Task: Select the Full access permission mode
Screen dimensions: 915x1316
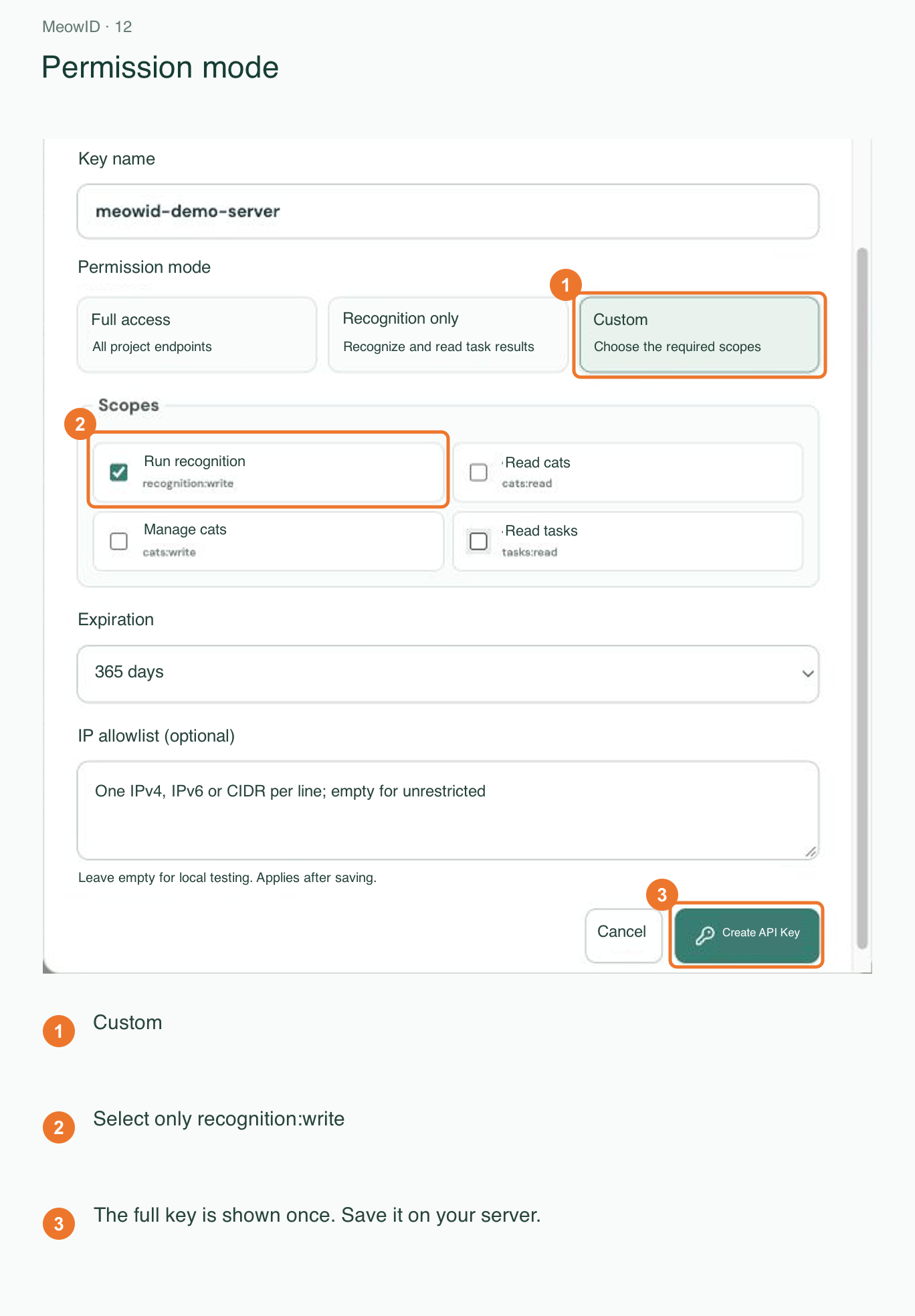Action: 197,334
